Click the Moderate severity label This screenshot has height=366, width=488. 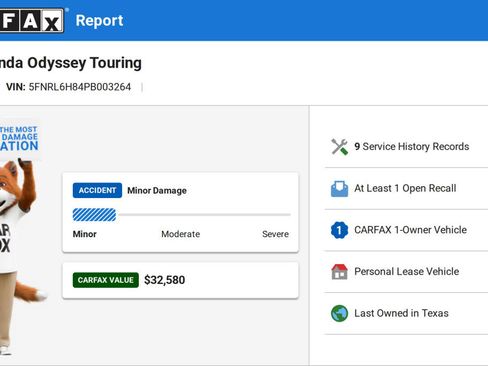[181, 234]
